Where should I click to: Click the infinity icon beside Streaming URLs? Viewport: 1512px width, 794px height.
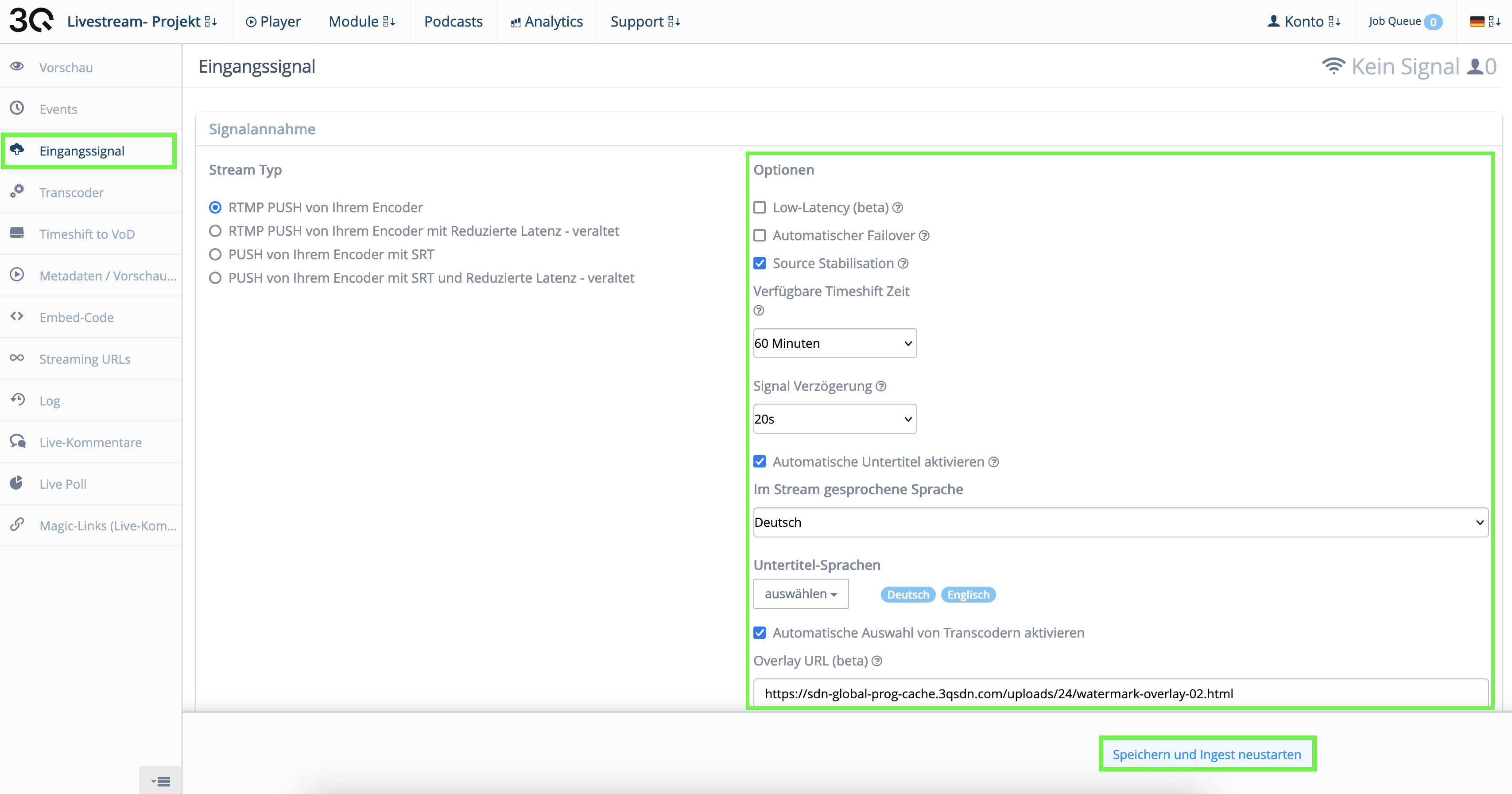click(17, 358)
